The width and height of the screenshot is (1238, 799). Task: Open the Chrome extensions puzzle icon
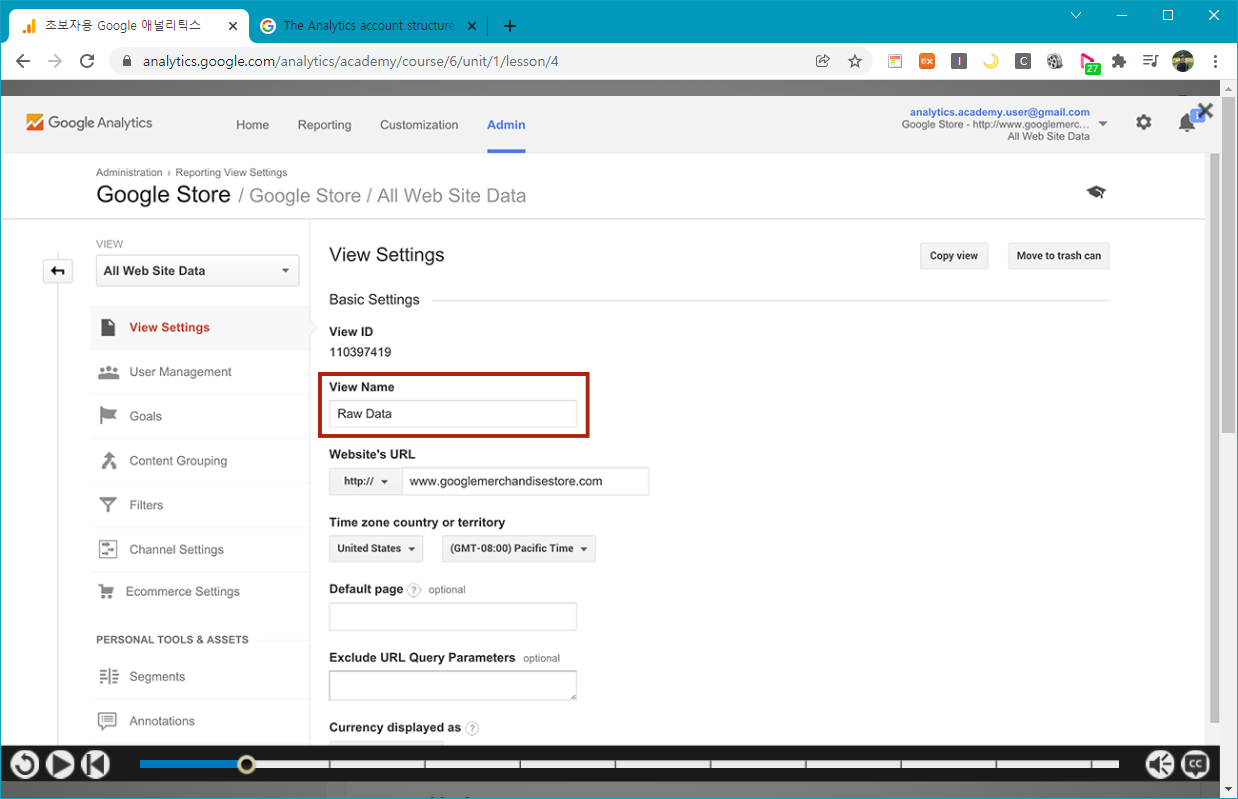[1119, 61]
